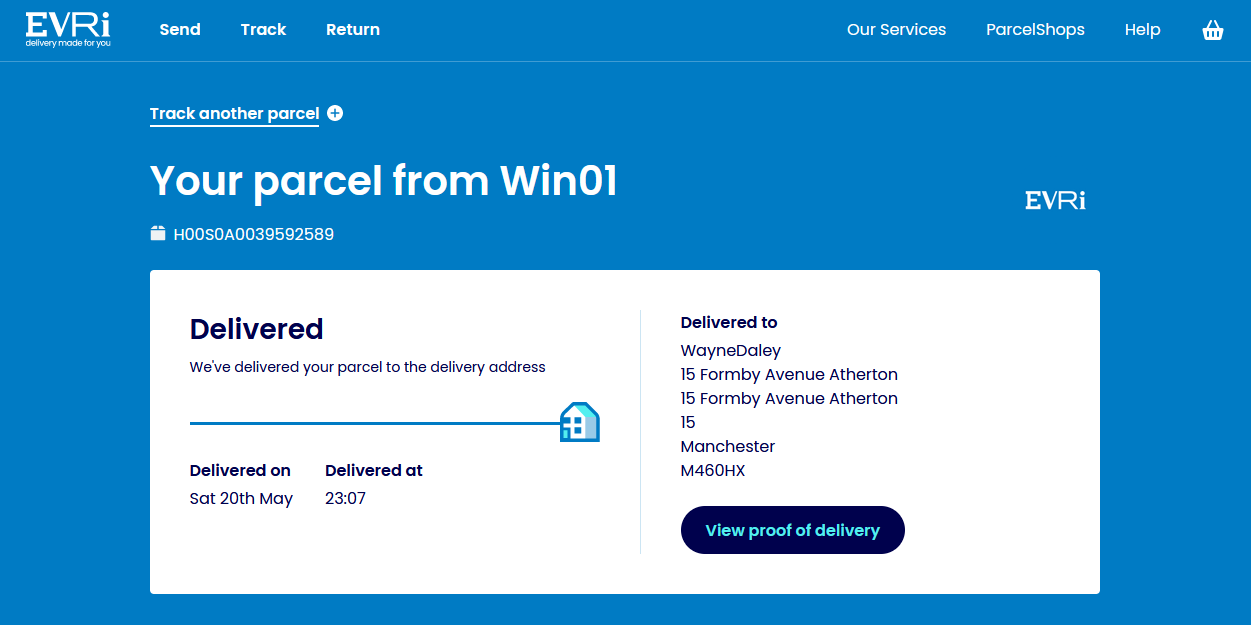1251x625 pixels.
Task: Open the Track menu item
Action: point(263,30)
